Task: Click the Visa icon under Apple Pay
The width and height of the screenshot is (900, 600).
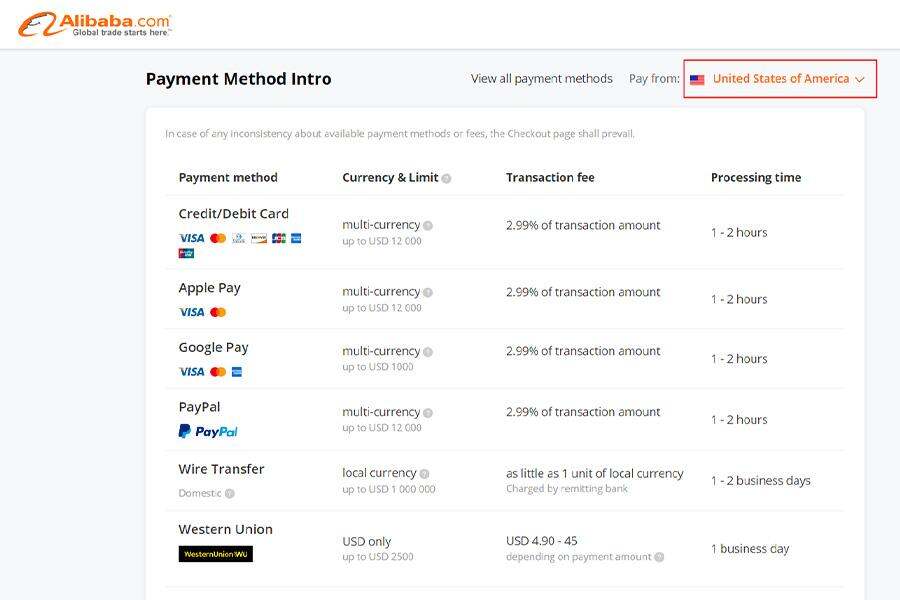Action: tap(191, 312)
